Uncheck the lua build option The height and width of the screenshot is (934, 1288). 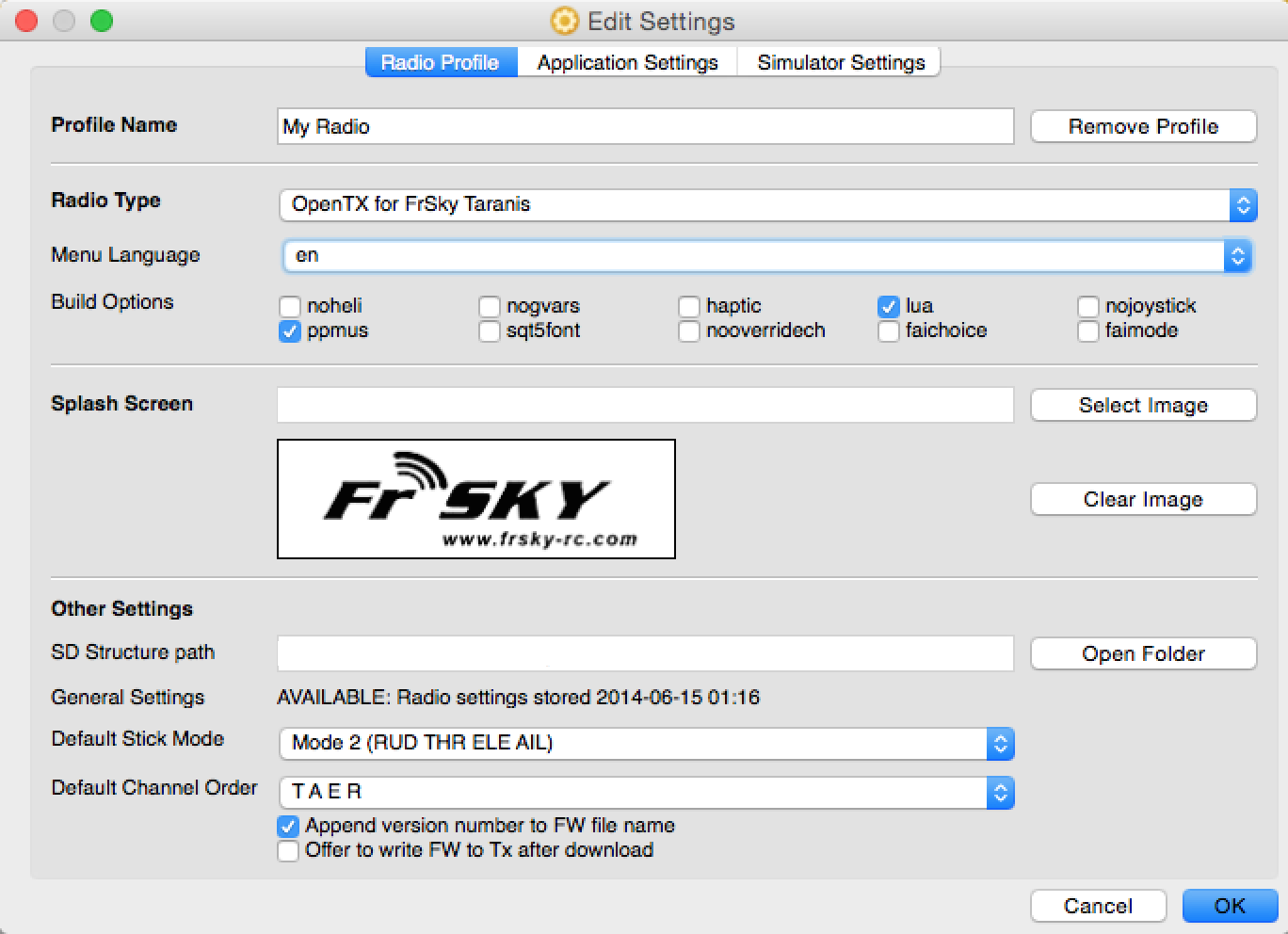pyautogui.click(x=889, y=306)
